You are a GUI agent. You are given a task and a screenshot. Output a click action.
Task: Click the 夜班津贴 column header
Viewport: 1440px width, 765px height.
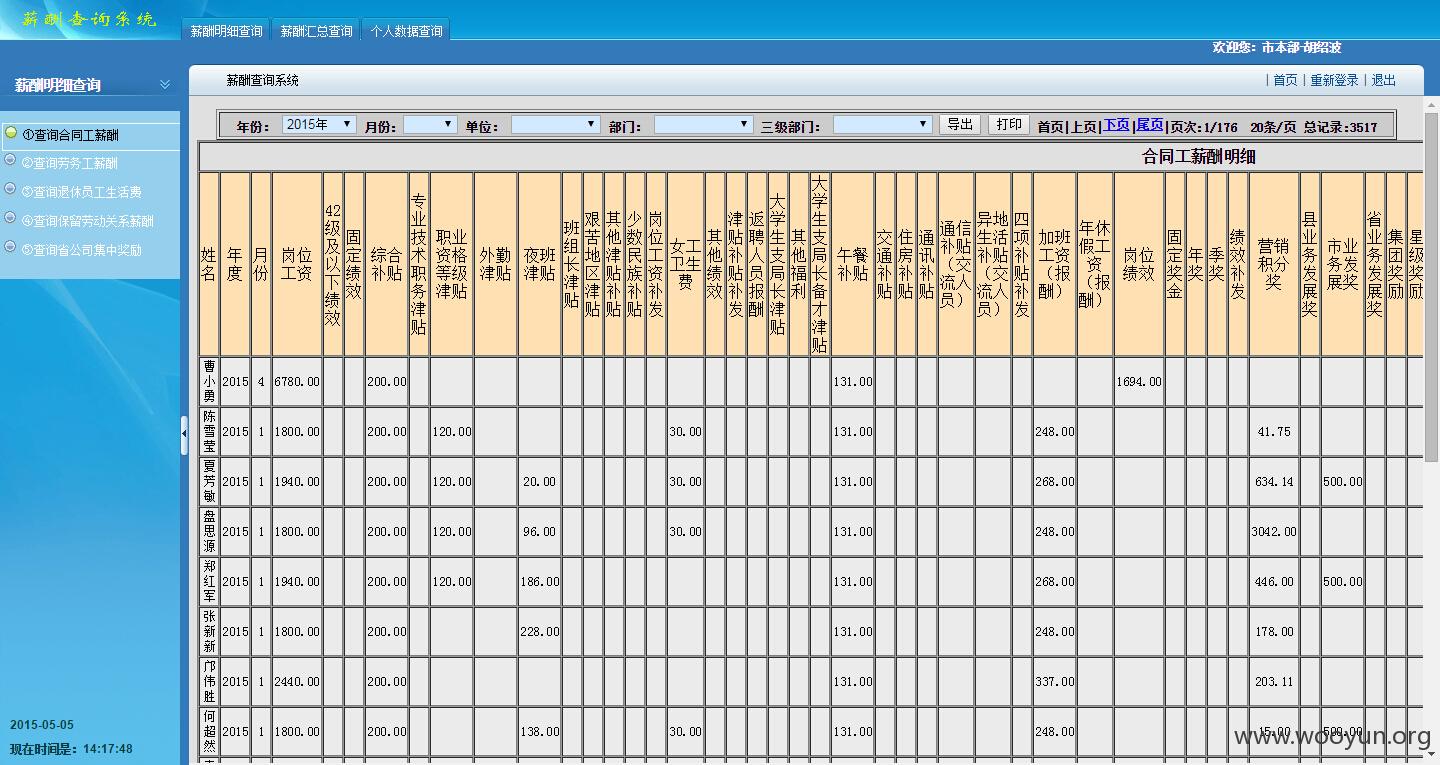(x=539, y=264)
